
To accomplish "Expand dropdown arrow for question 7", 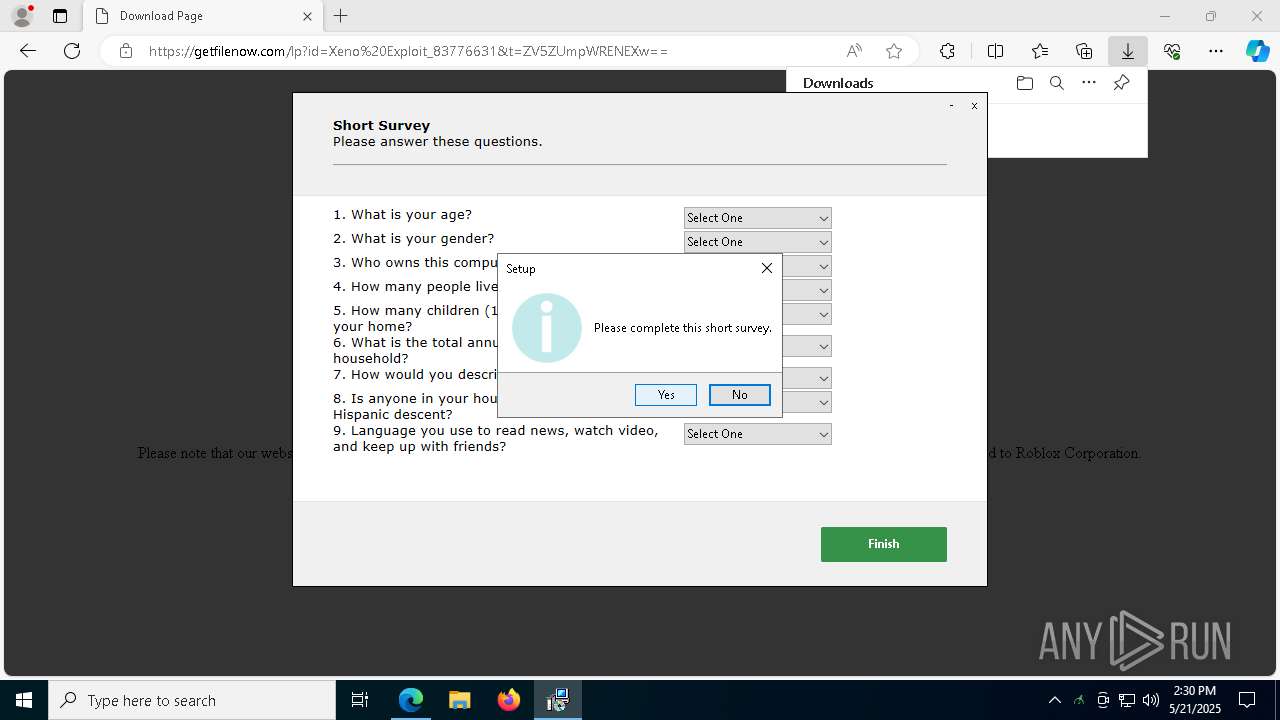I will (x=823, y=378).
